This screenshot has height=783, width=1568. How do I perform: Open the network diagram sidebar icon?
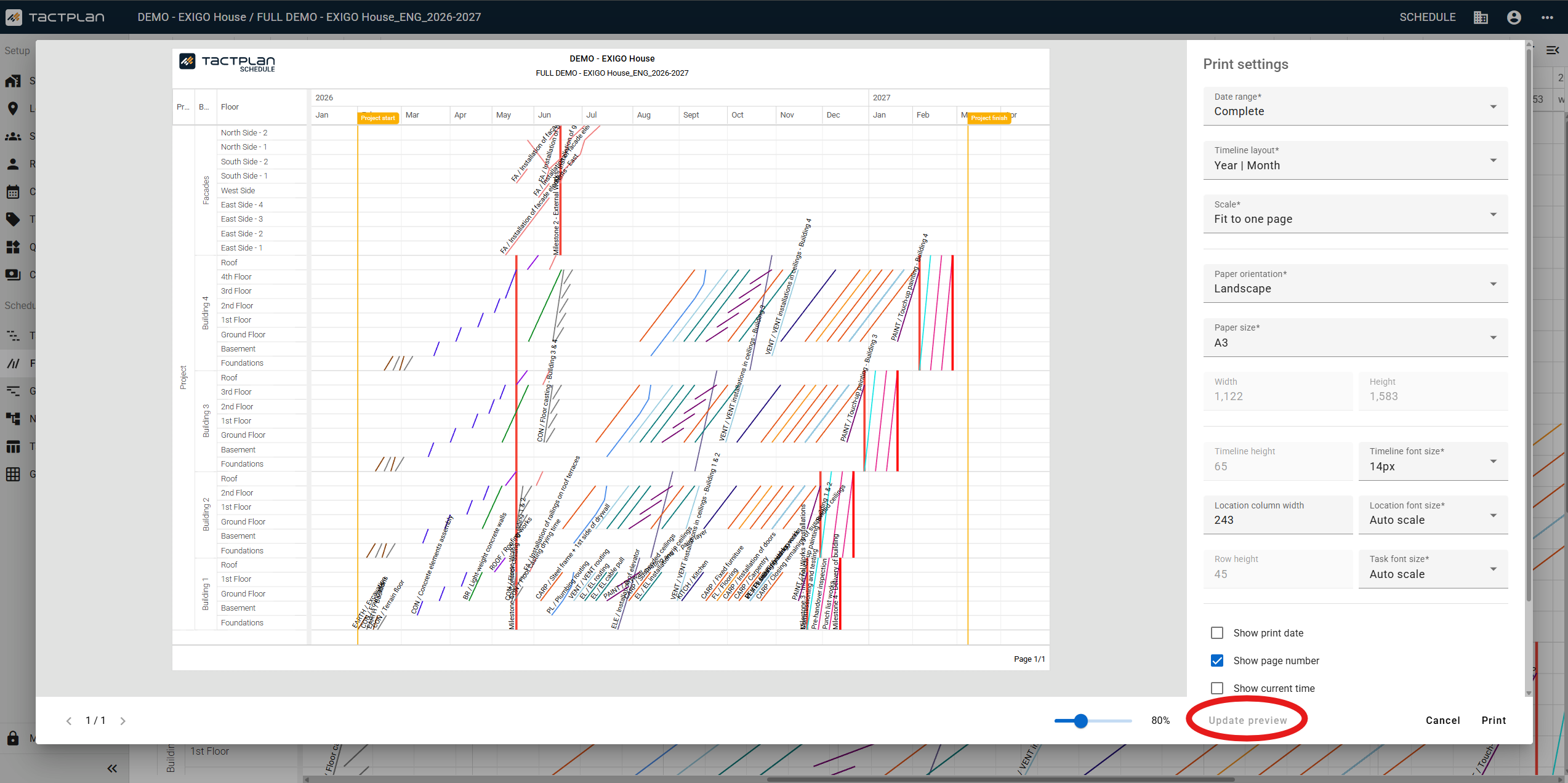(13, 419)
